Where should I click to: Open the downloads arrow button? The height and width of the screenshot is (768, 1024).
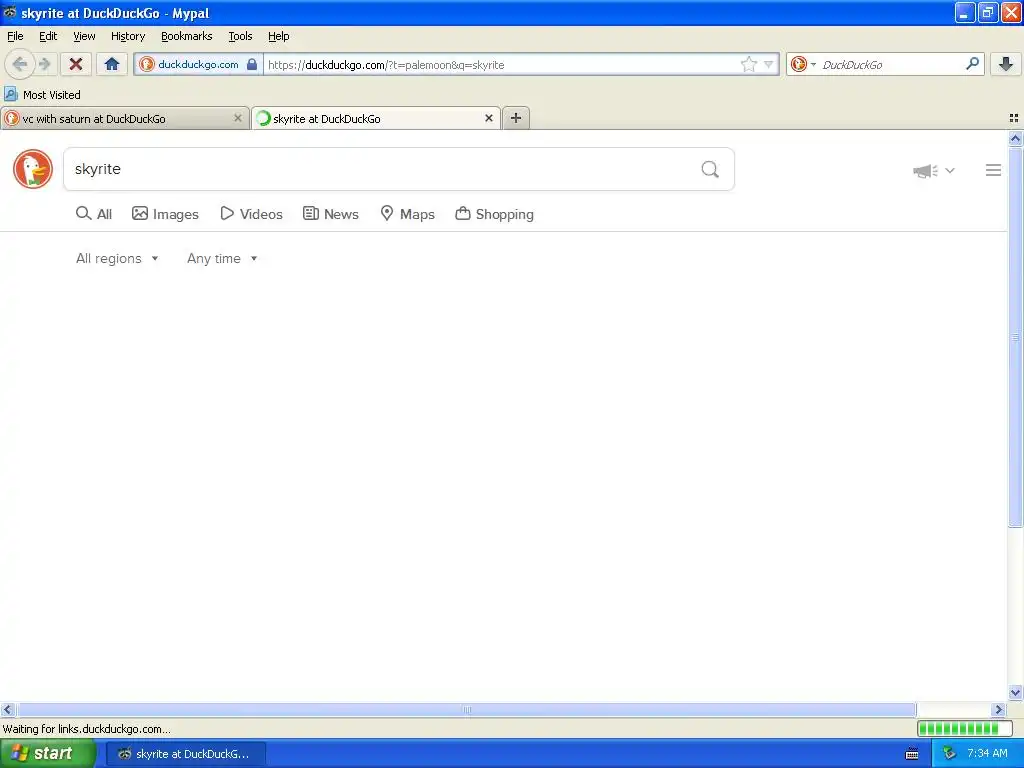(1006, 64)
